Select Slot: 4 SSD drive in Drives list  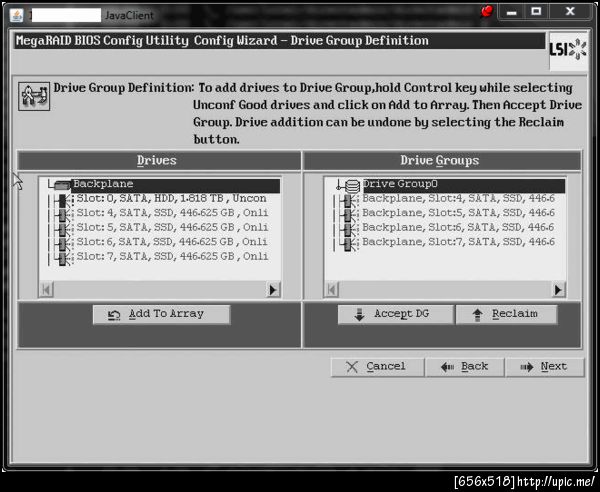172,213
